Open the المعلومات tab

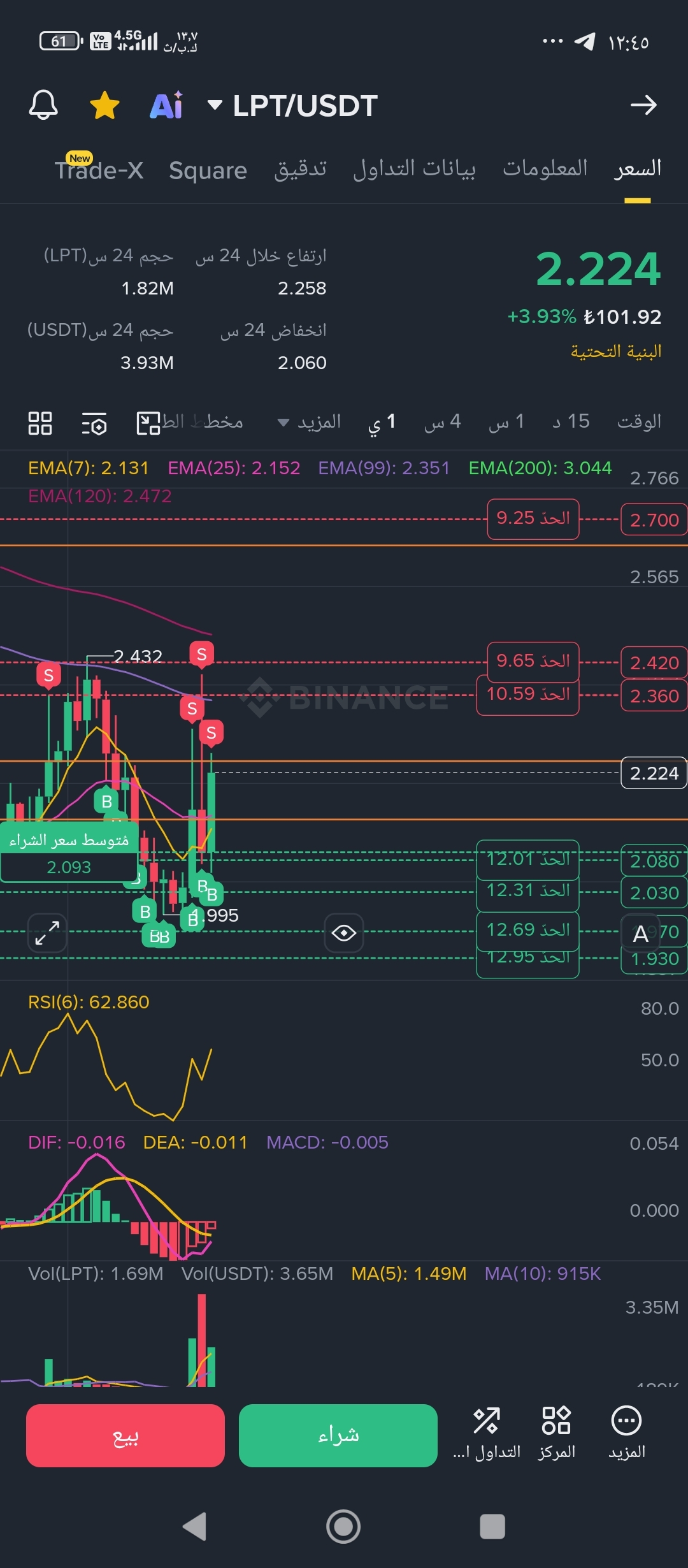pos(545,168)
